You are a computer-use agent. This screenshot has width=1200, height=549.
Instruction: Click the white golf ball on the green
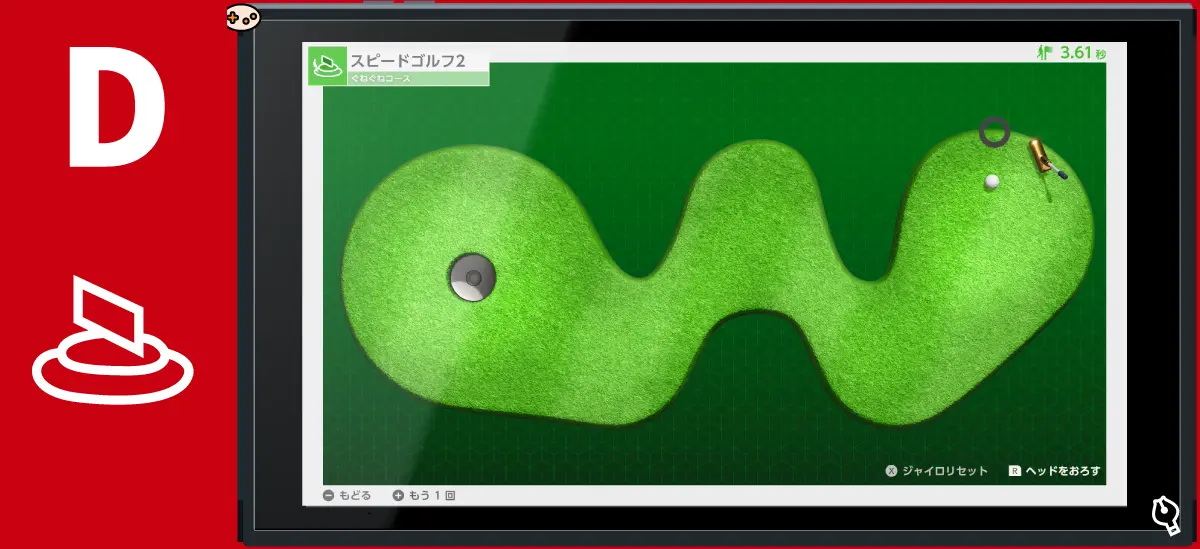click(x=992, y=182)
